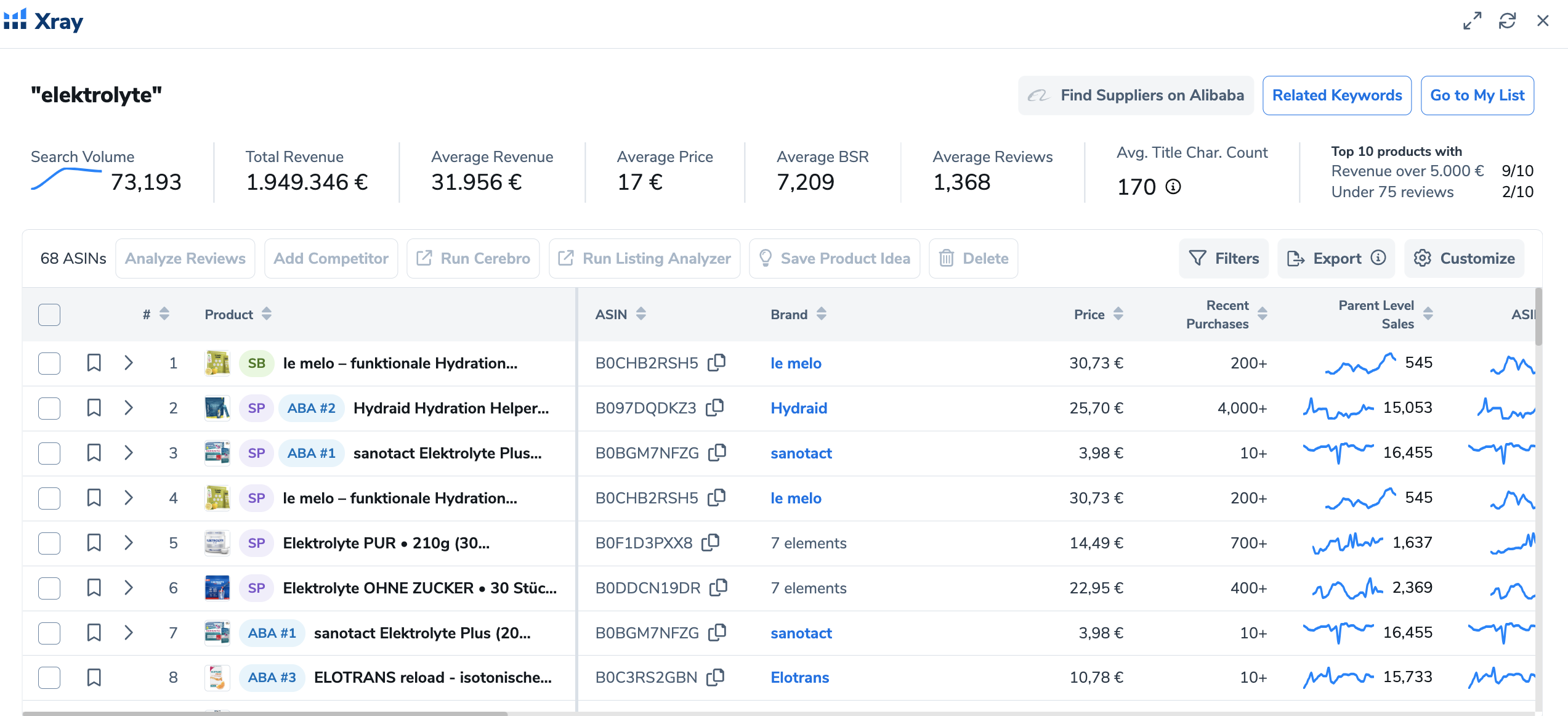This screenshot has height=716, width=1568.
Task: Close the Xray panel
Action: coord(1543,21)
